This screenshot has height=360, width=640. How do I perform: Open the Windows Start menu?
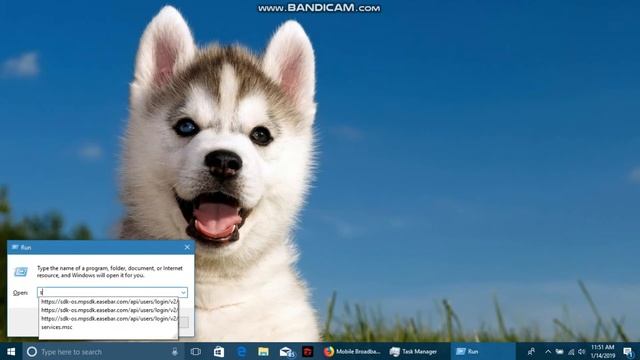tap(11, 351)
